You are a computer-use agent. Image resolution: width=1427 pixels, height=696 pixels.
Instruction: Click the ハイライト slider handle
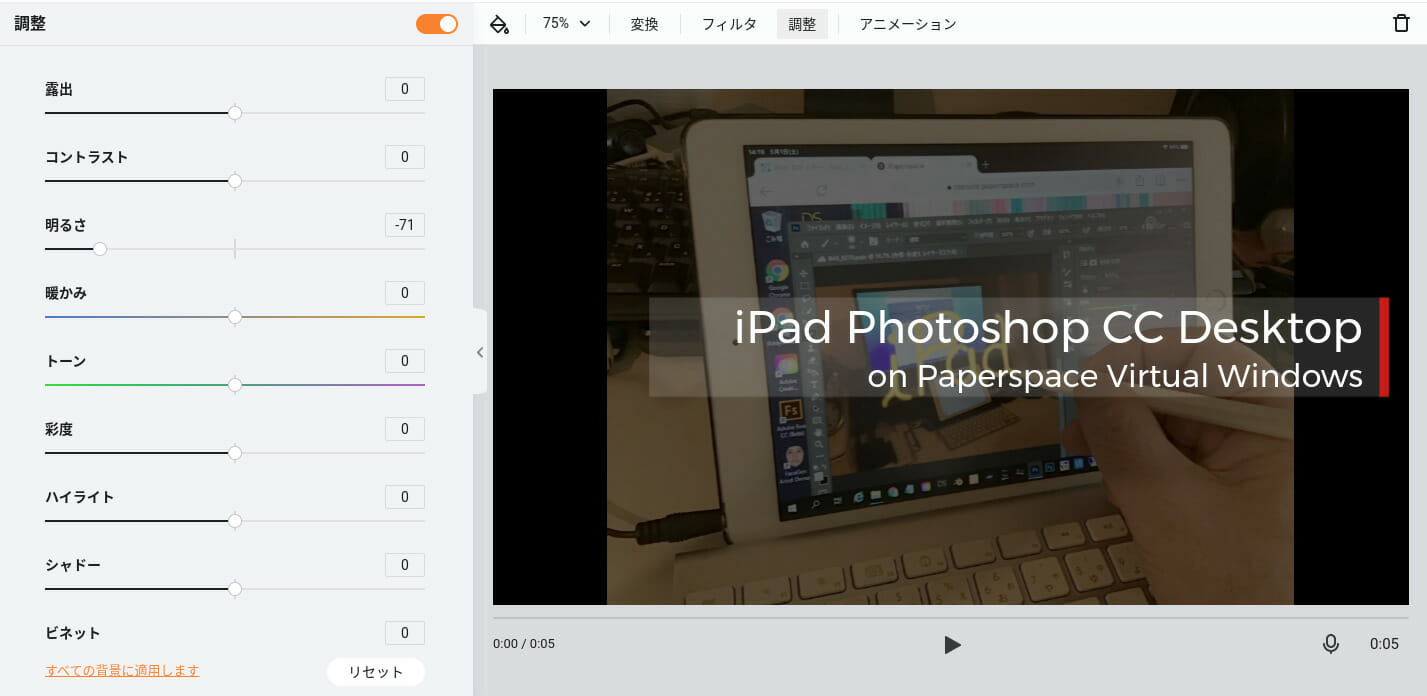coord(235,521)
